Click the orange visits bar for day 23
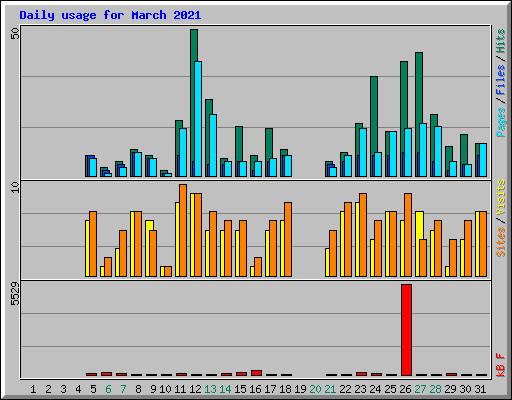The height and width of the screenshot is (400, 512). 363,235
